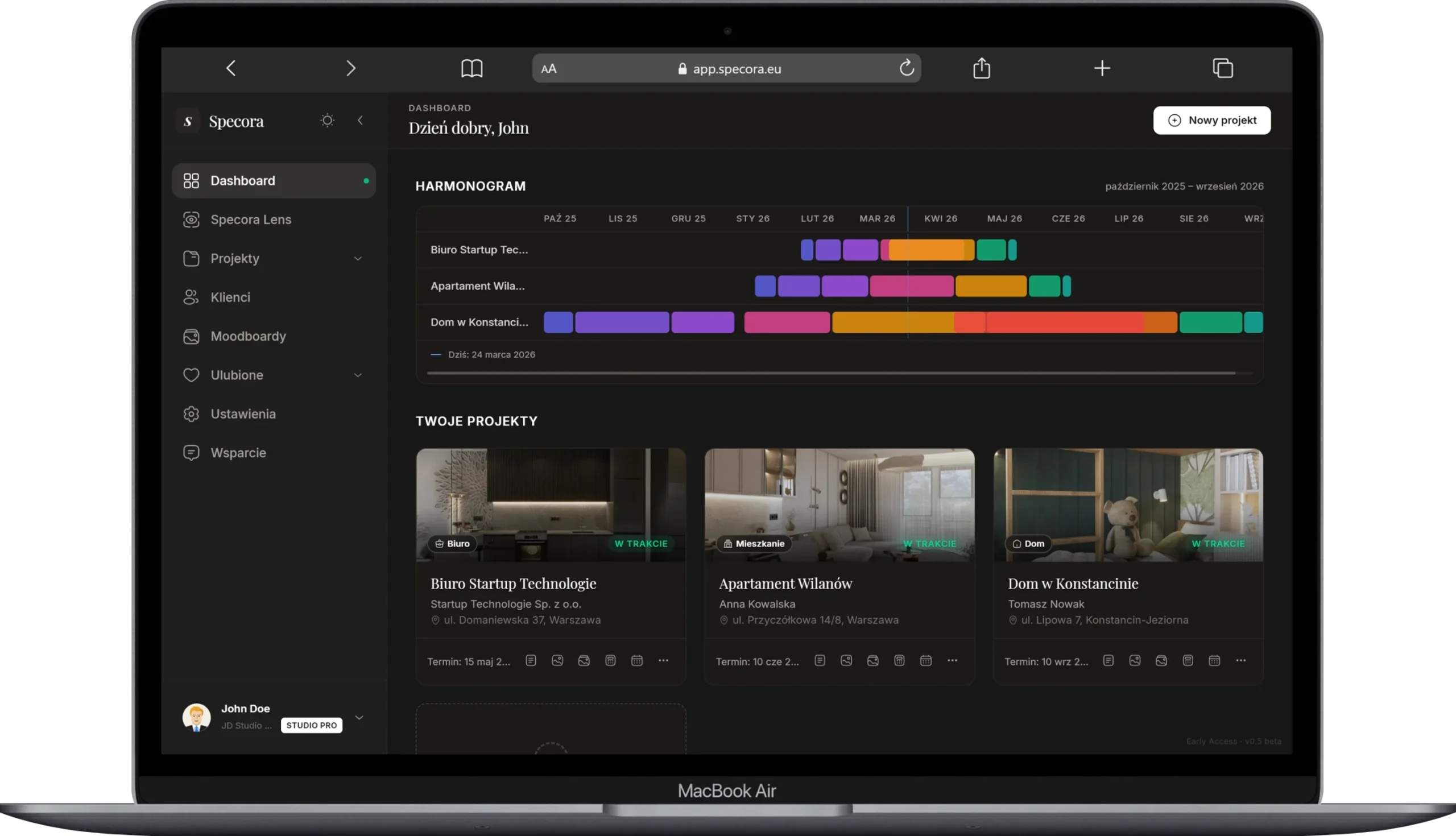Click the today marker line in the KWI 26 header

point(908,219)
